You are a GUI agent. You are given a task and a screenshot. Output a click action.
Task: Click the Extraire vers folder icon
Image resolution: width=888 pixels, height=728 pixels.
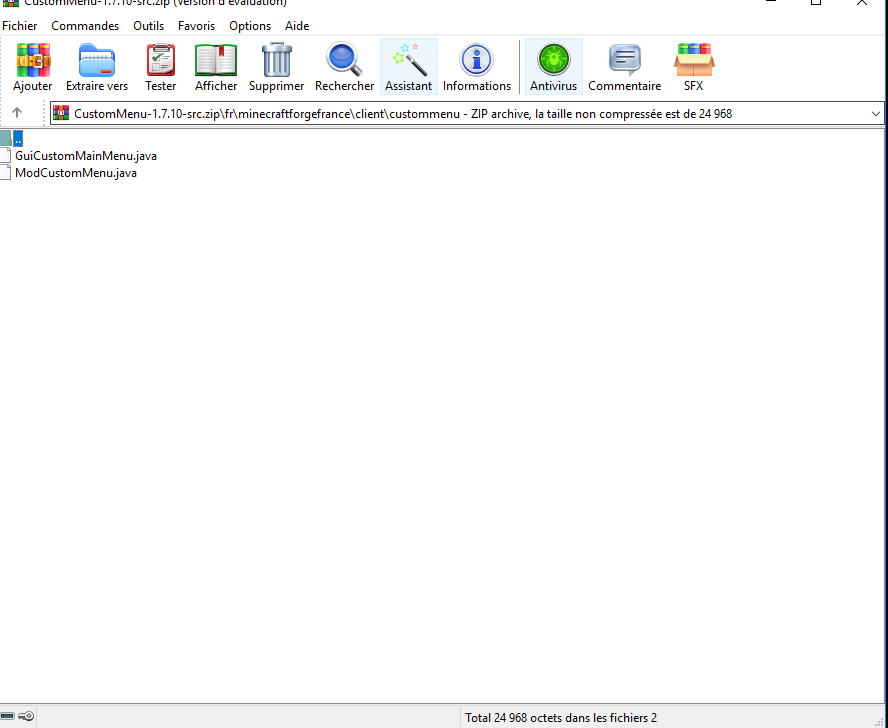tap(97, 61)
